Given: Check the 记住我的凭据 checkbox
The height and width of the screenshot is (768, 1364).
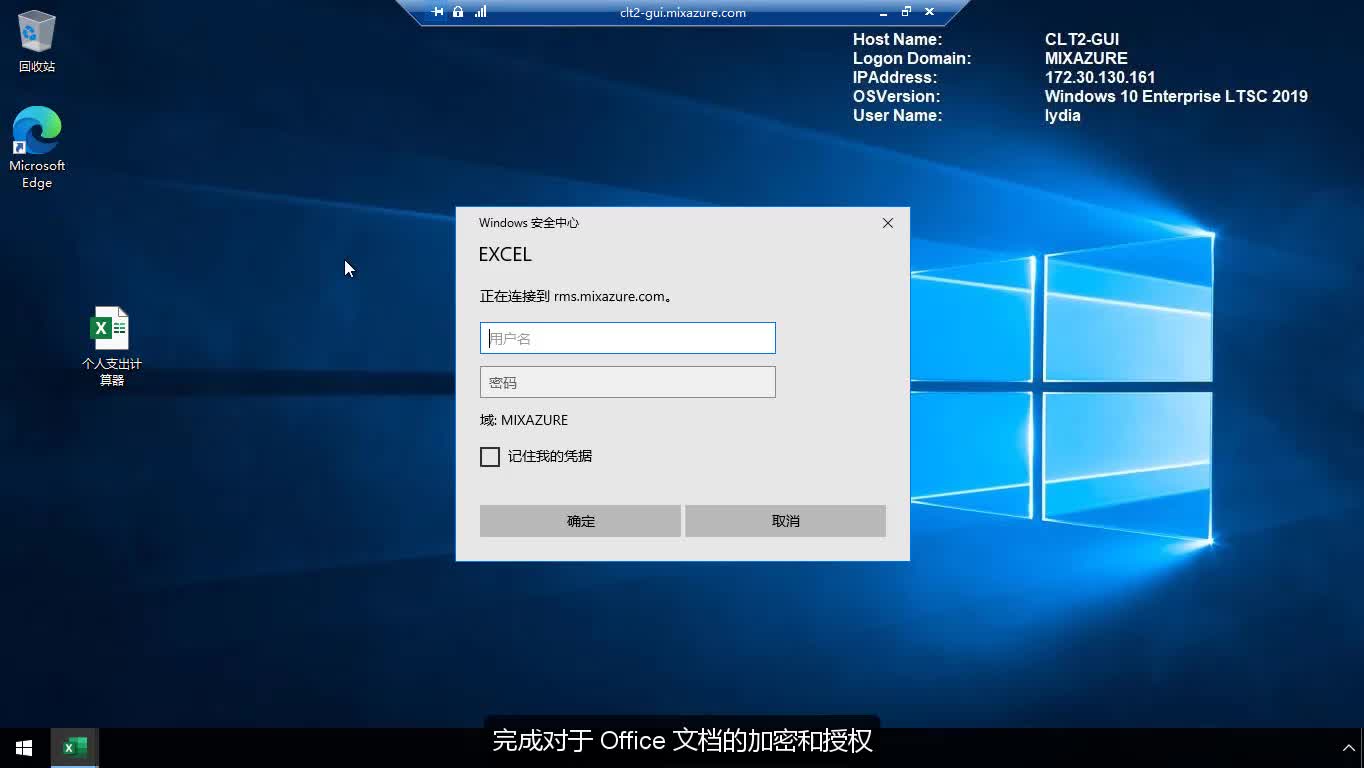Looking at the screenshot, I should tap(490, 457).
